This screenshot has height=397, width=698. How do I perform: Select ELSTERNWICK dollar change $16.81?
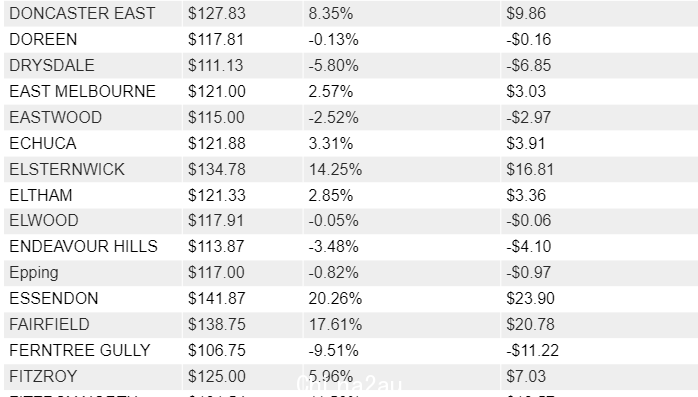click(530, 169)
